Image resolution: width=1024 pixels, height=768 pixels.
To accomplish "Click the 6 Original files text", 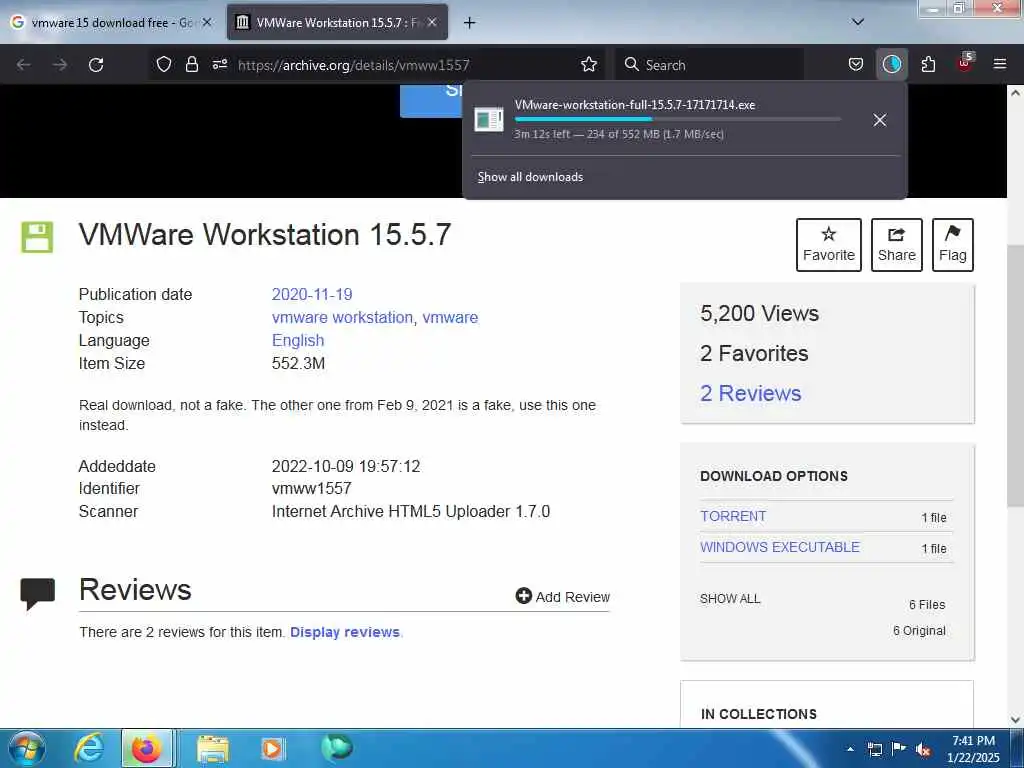I will [919, 631].
